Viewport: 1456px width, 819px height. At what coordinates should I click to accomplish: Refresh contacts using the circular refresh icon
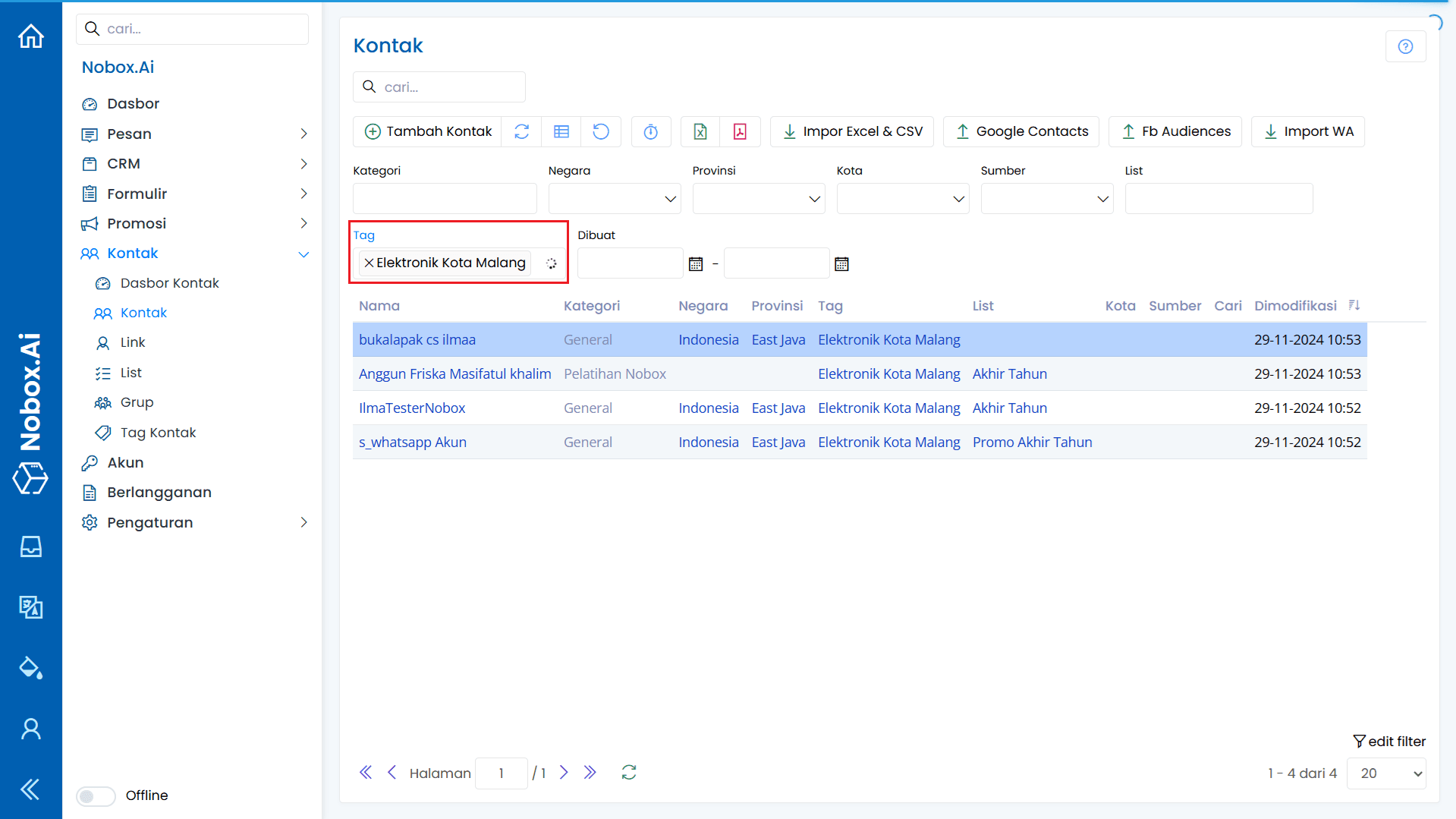[522, 131]
